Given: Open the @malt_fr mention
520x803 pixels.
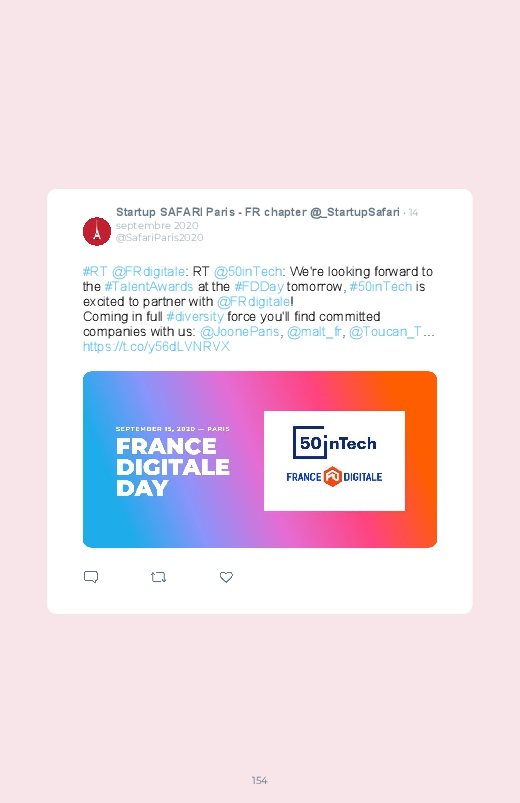Looking at the screenshot, I should [x=314, y=332].
